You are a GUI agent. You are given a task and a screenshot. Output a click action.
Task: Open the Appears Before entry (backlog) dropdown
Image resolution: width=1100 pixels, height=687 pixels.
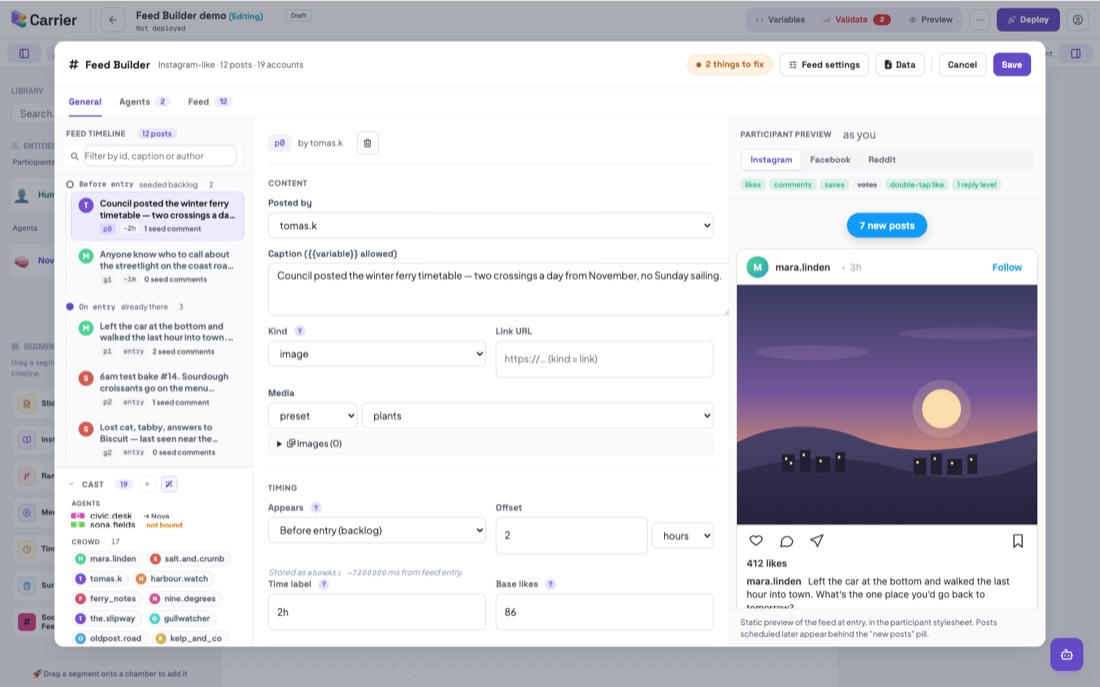[x=377, y=531]
